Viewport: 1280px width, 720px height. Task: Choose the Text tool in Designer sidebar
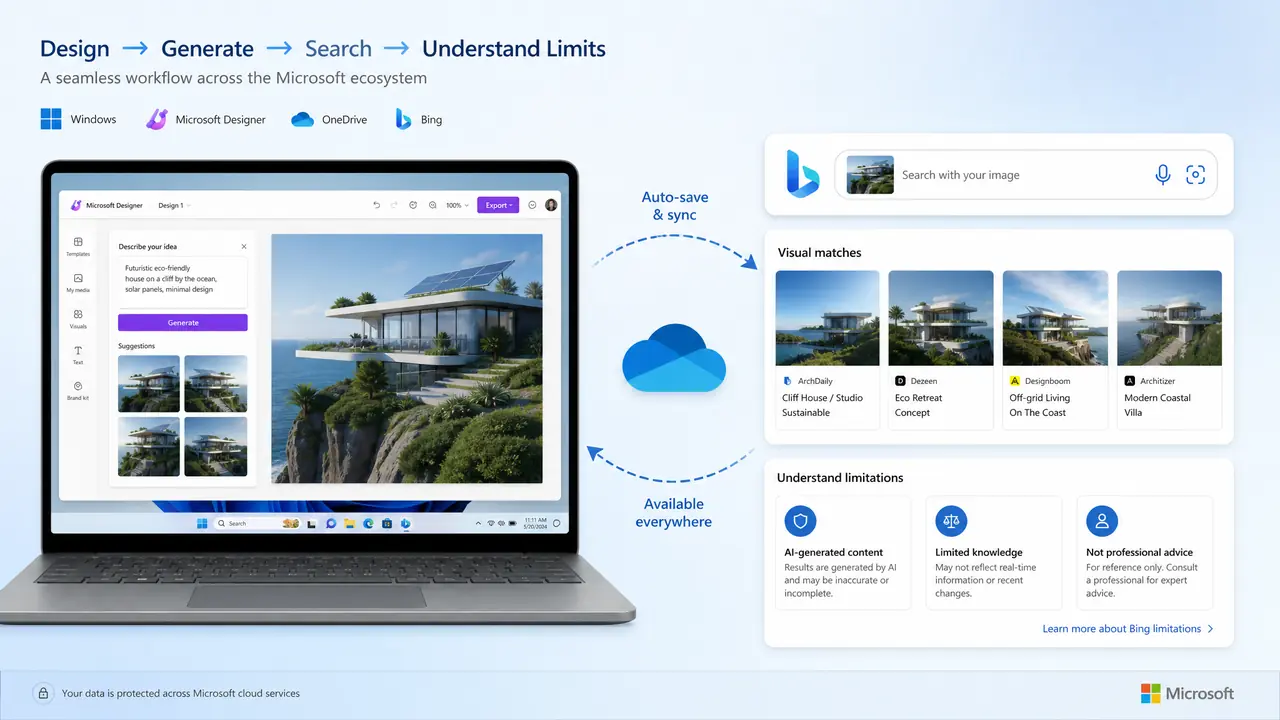[x=78, y=354]
